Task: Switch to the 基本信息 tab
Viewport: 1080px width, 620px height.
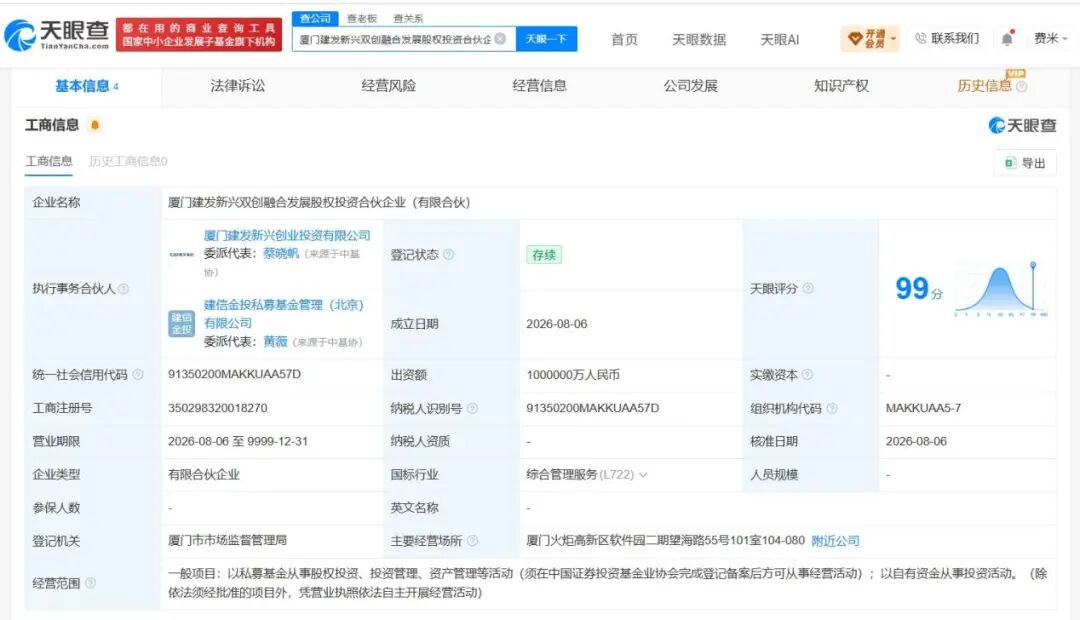Action: click(87, 86)
